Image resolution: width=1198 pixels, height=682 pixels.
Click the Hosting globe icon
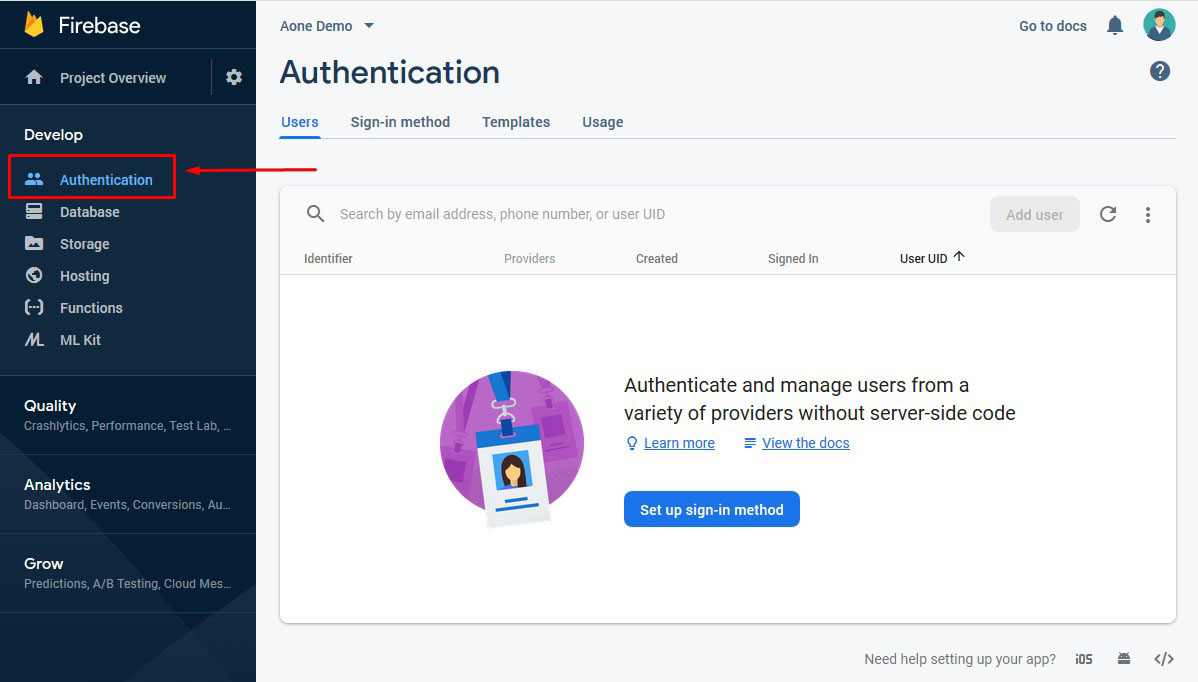pos(34,276)
